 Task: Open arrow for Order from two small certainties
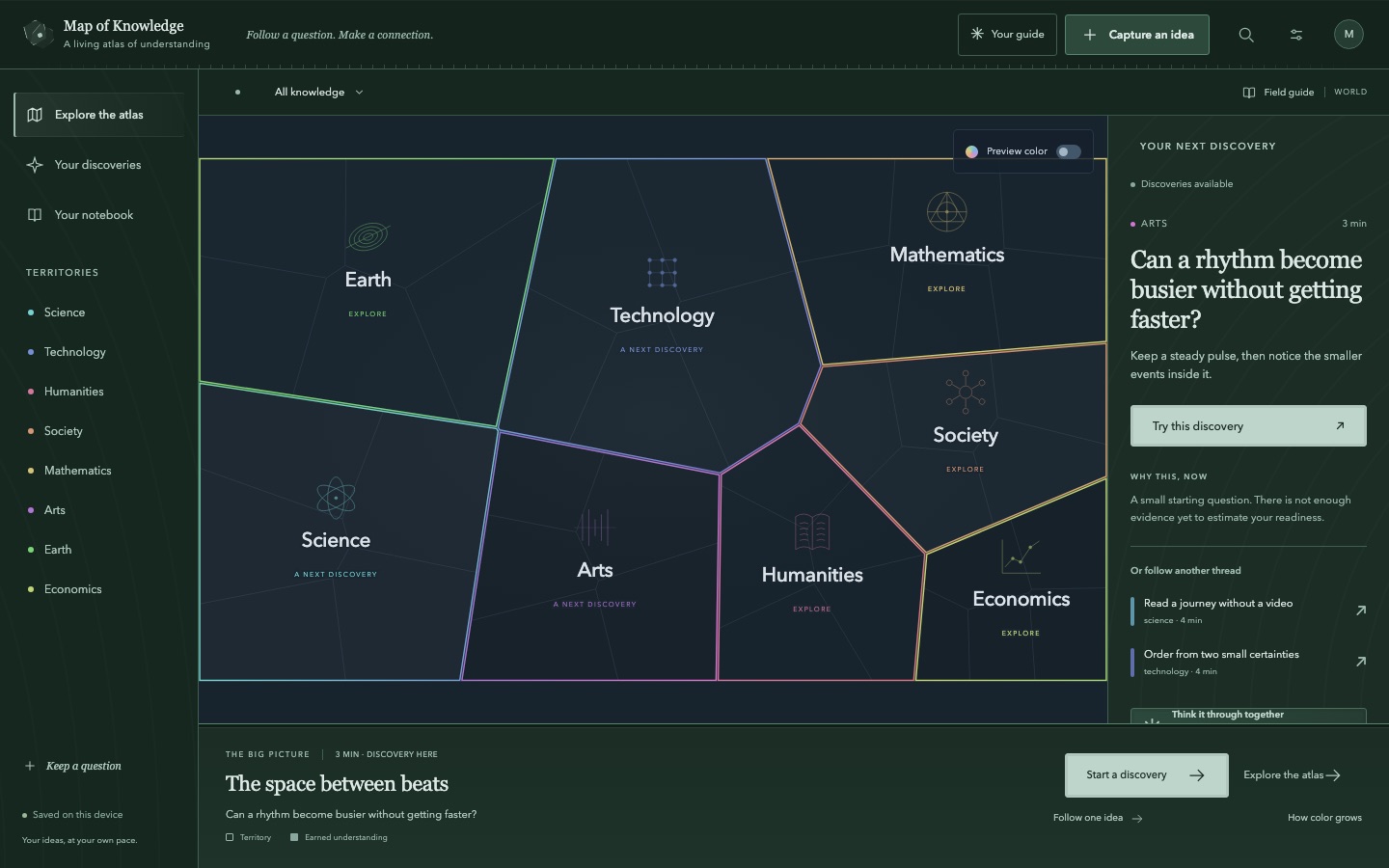click(1361, 662)
